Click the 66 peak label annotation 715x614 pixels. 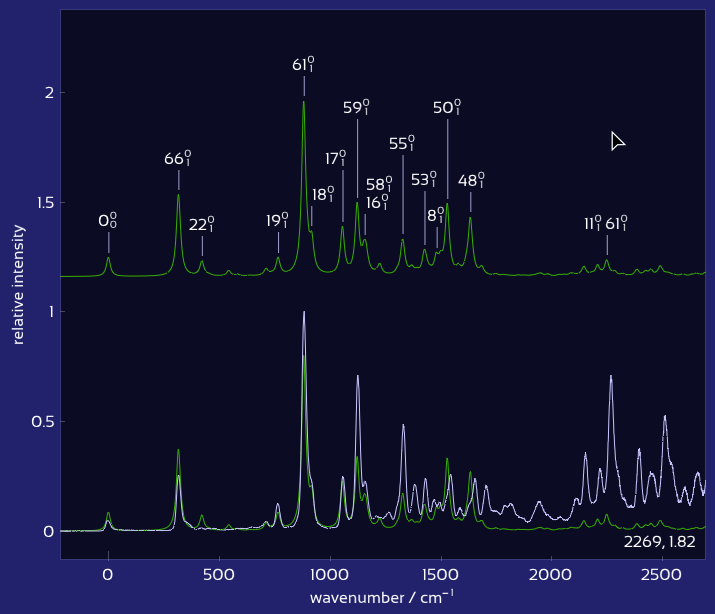178,160
